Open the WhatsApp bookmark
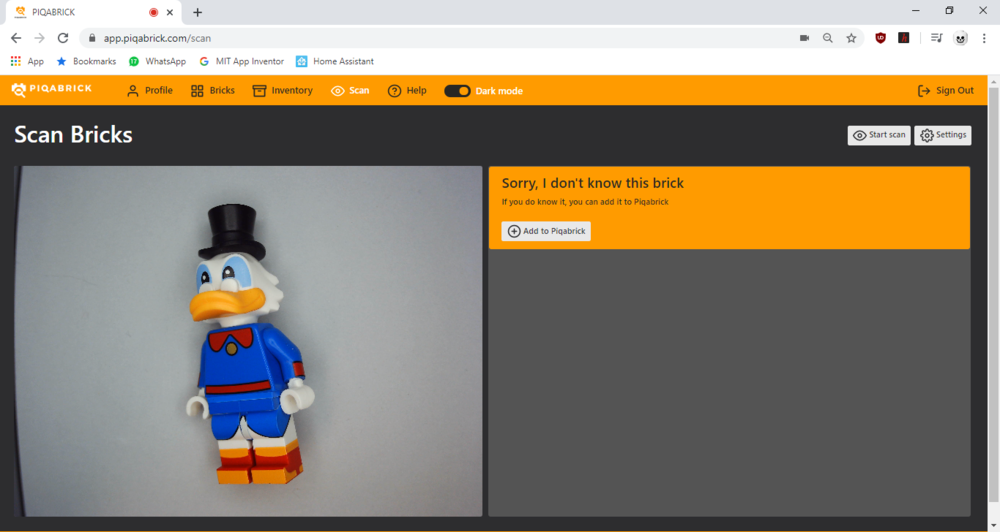 pyautogui.click(x=158, y=61)
